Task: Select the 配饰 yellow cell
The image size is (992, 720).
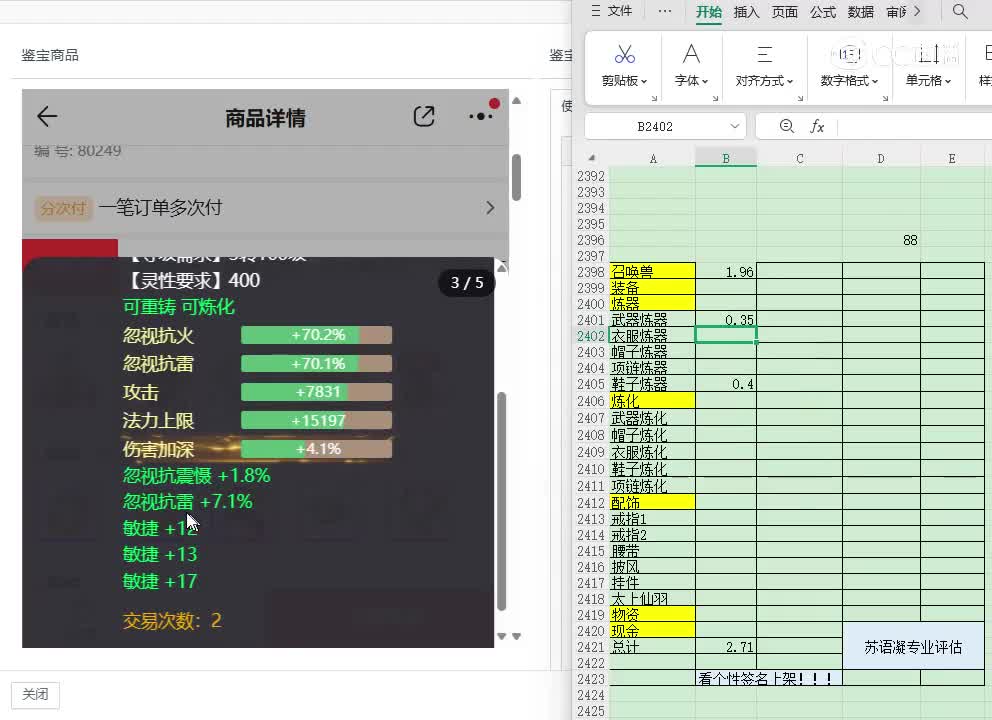Action: (652, 502)
